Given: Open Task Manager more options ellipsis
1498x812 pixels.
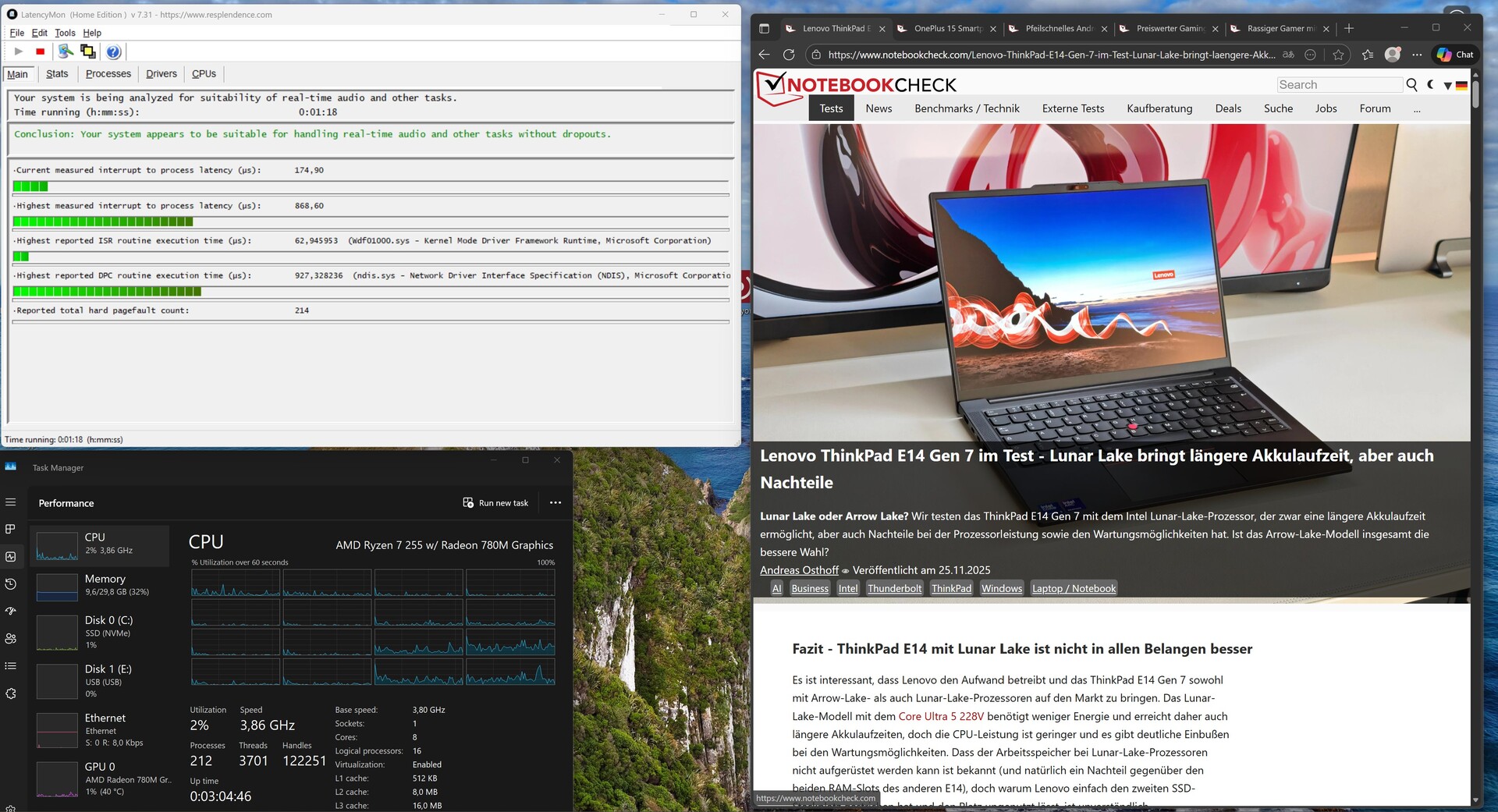Looking at the screenshot, I should (x=556, y=502).
